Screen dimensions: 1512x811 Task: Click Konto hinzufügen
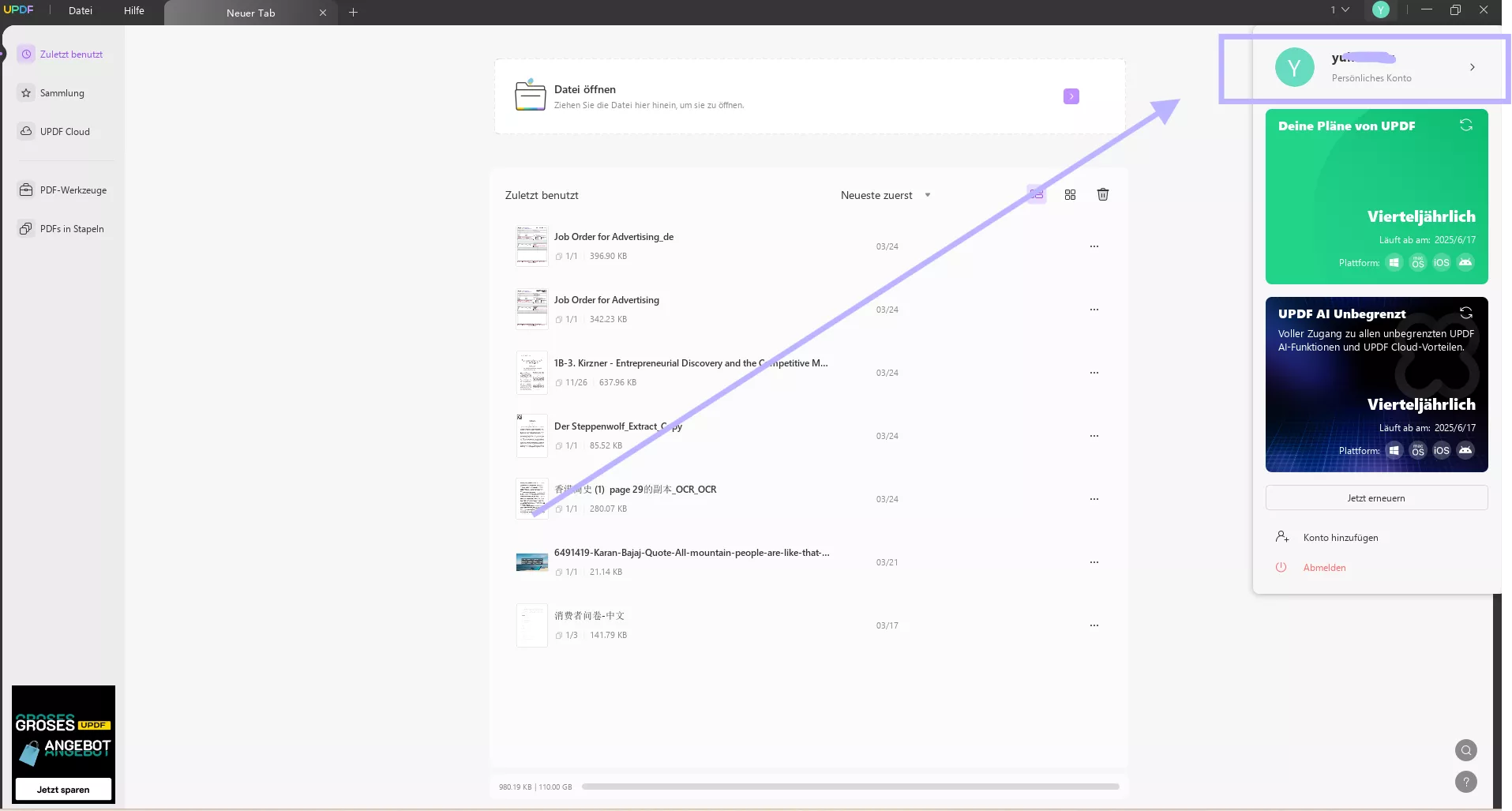click(1341, 538)
